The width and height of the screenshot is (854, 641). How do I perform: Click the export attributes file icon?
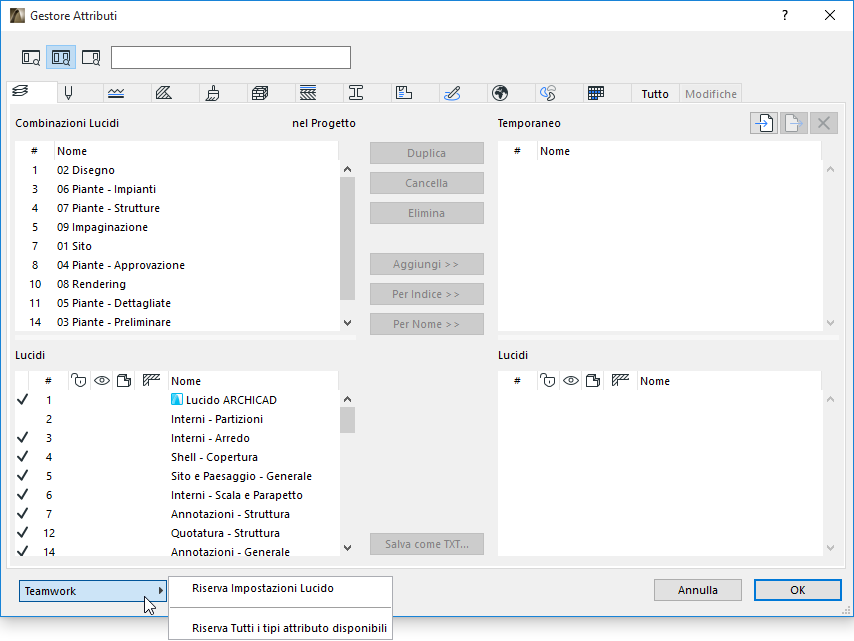794,123
